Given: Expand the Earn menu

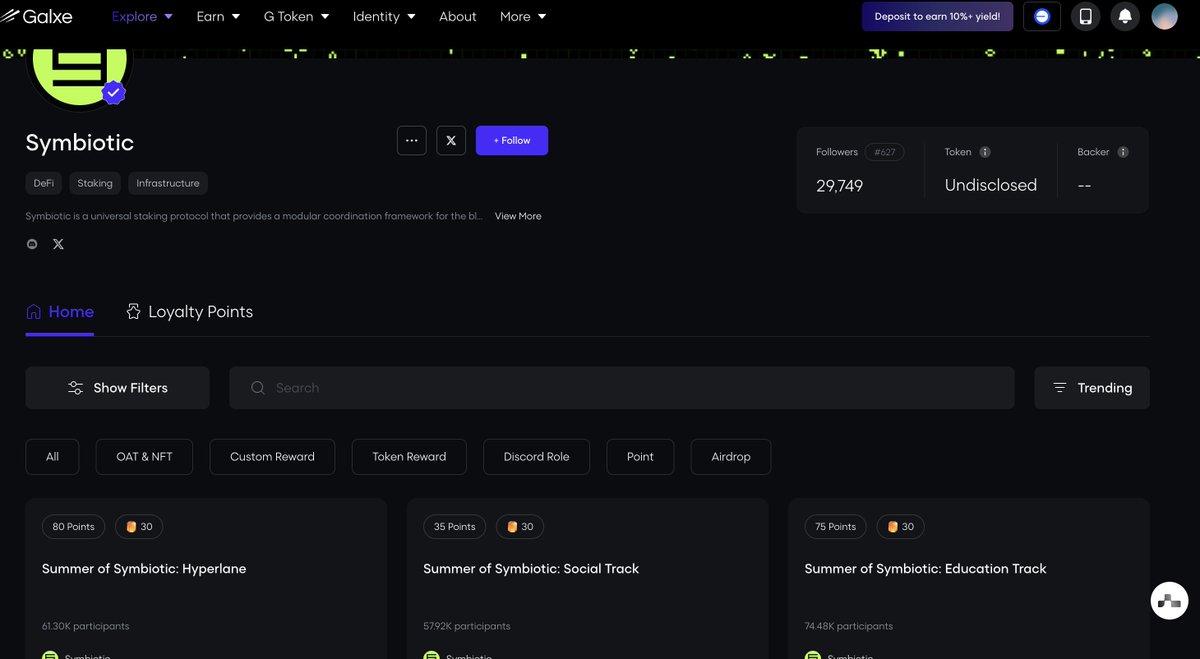Looking at the screenshot, I should [x=218, y=16].
